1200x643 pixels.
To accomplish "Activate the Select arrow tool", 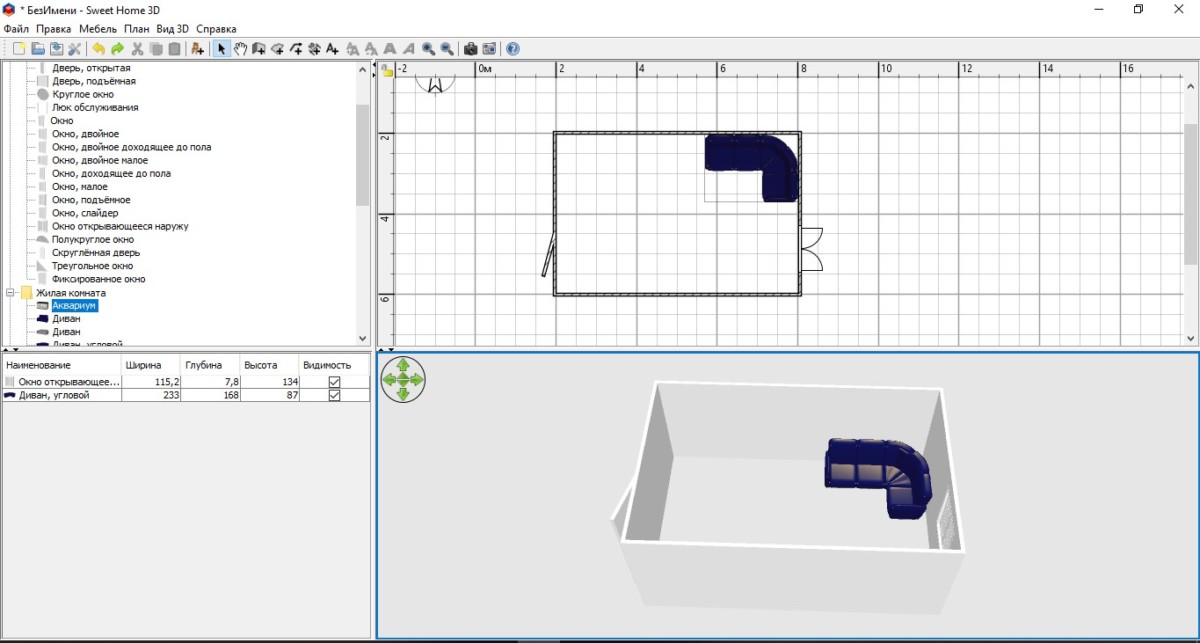I will tap(222, 48).
